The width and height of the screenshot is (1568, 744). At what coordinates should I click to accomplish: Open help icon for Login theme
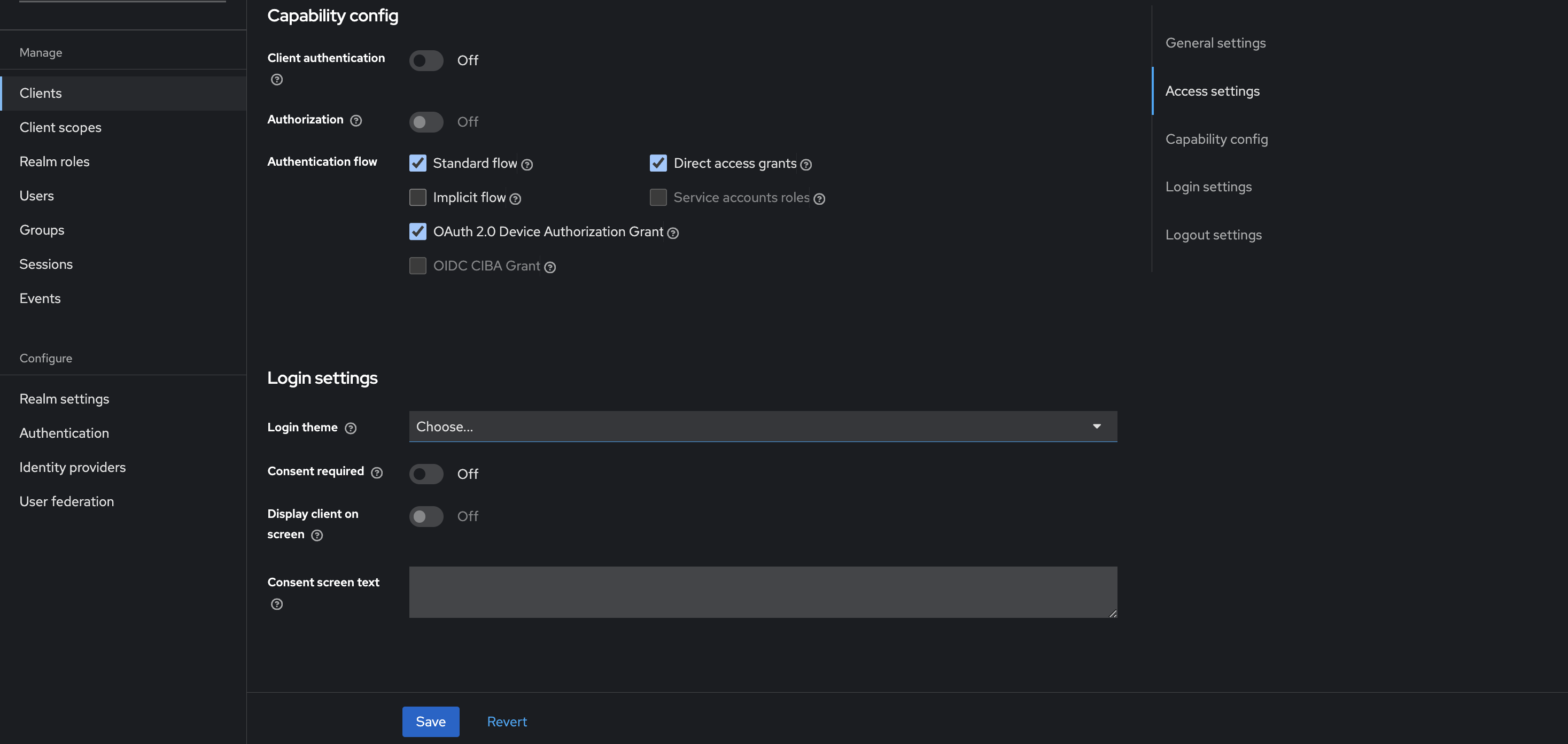[350, 428]
